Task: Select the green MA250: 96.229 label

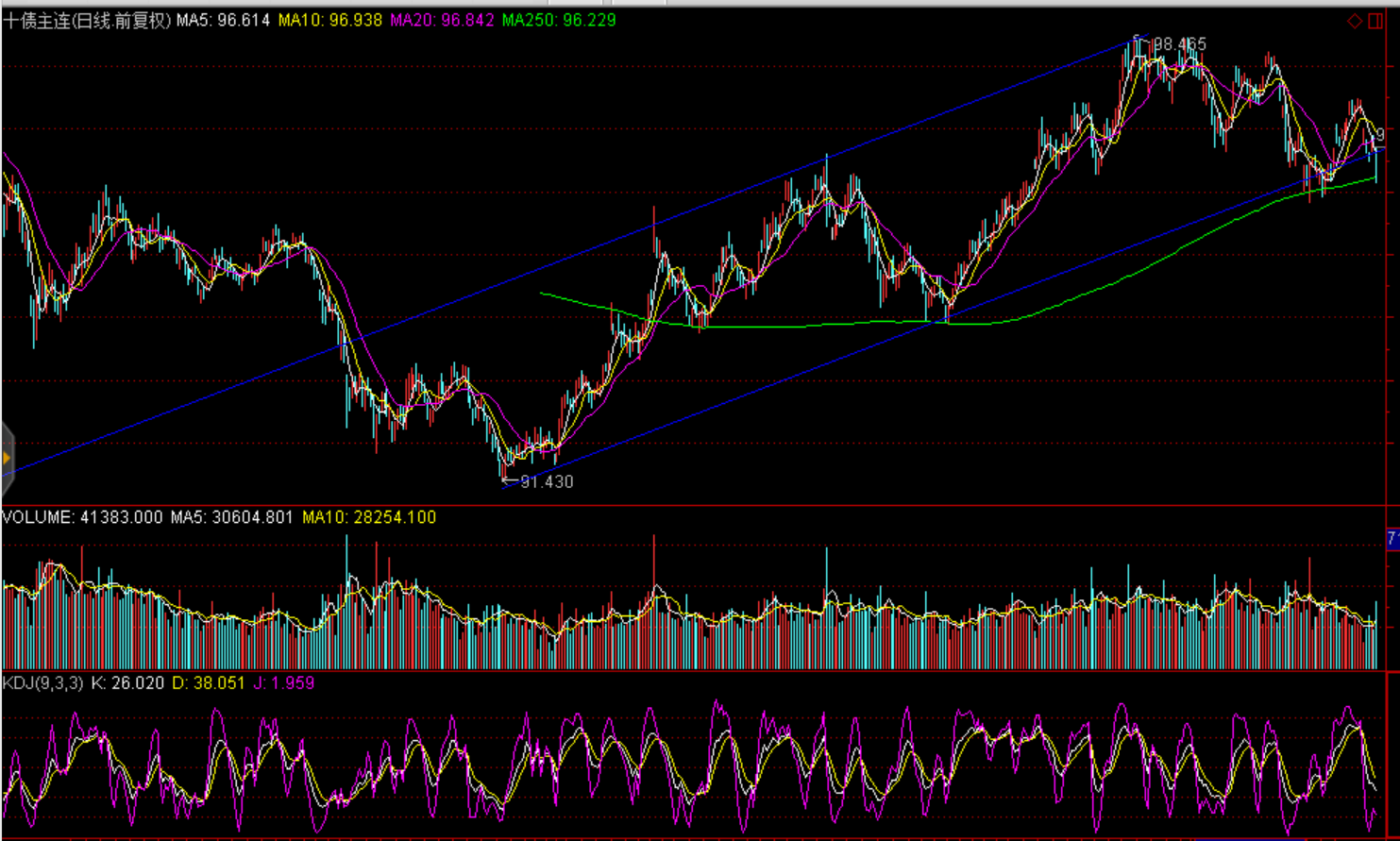Action: [559, 21]
